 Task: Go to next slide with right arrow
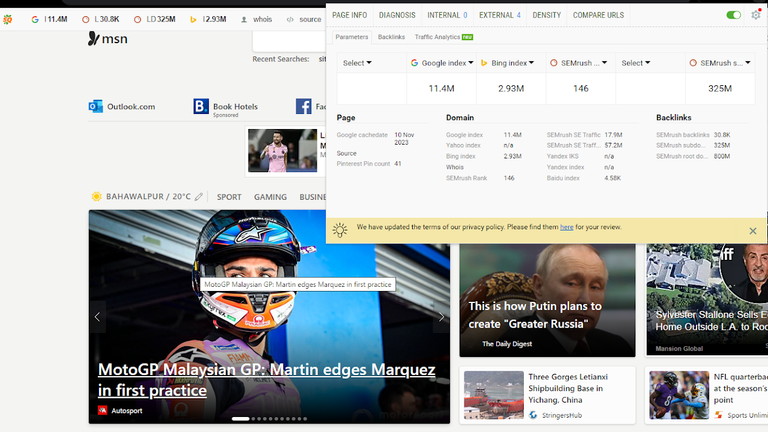click(441, 317)
